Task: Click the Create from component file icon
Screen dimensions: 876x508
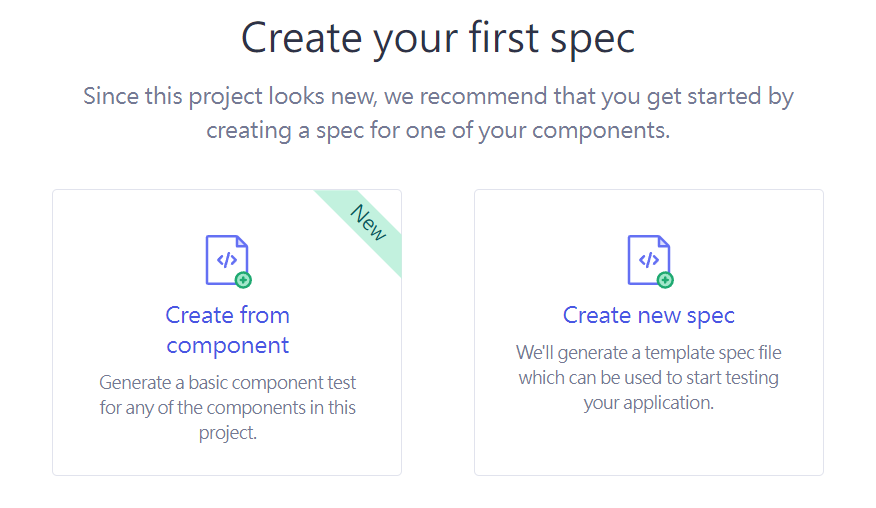Action: (226, 259)
